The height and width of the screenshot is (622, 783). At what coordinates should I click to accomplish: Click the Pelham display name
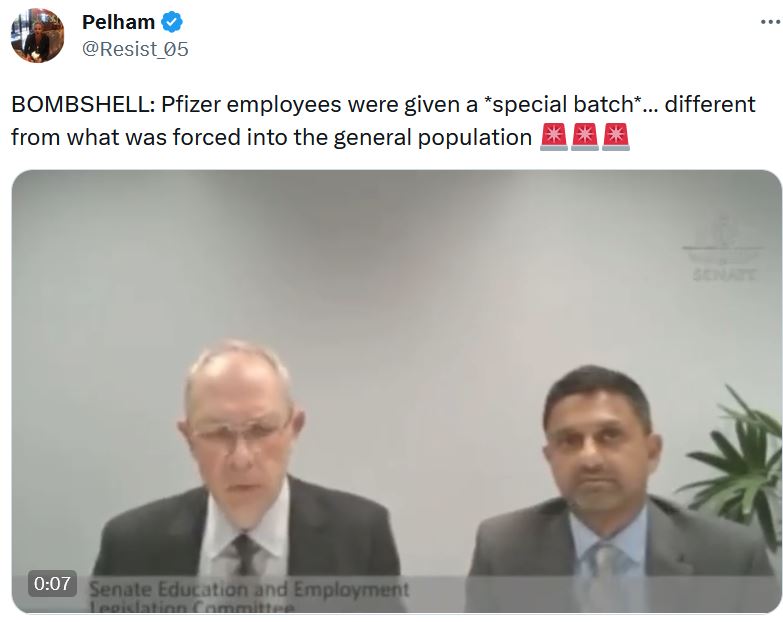pyautogui.click(x=118, y=22)
